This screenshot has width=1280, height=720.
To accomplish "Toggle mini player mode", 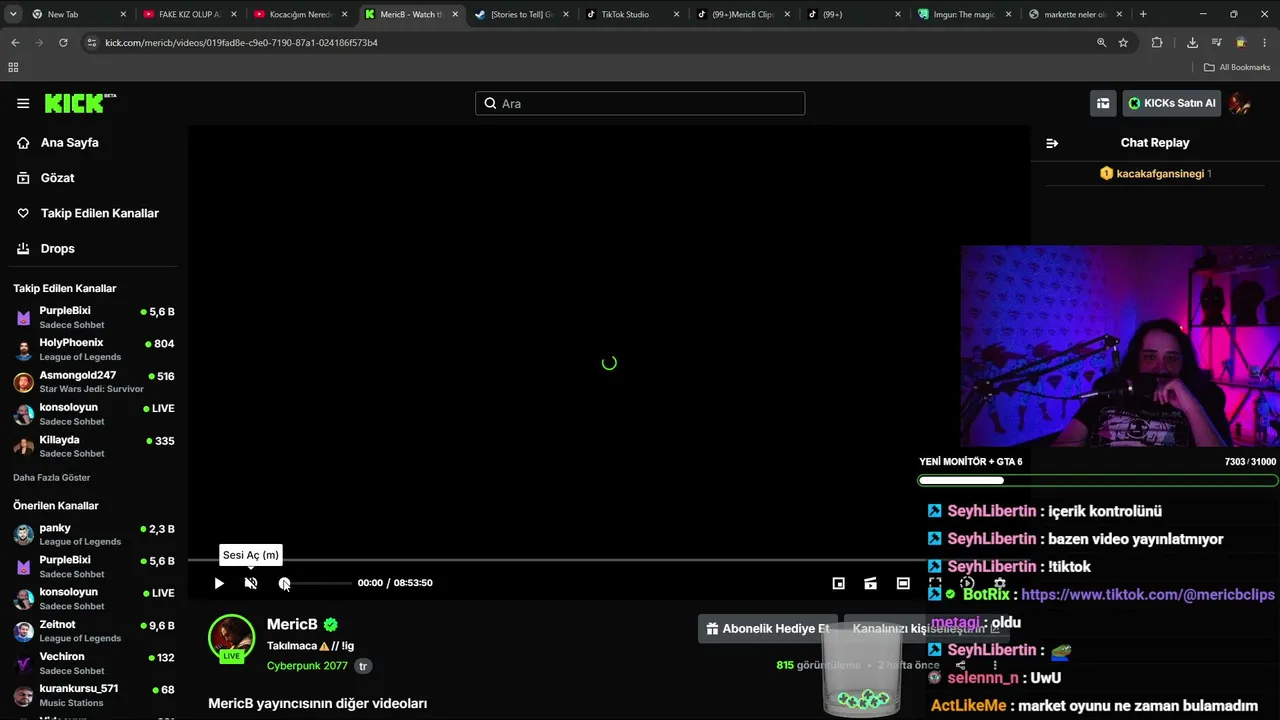I will (x=839, y=583).
